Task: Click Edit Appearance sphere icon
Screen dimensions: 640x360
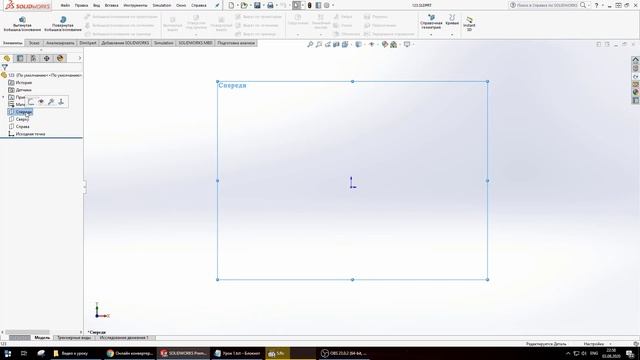Action: click(384, 44)
